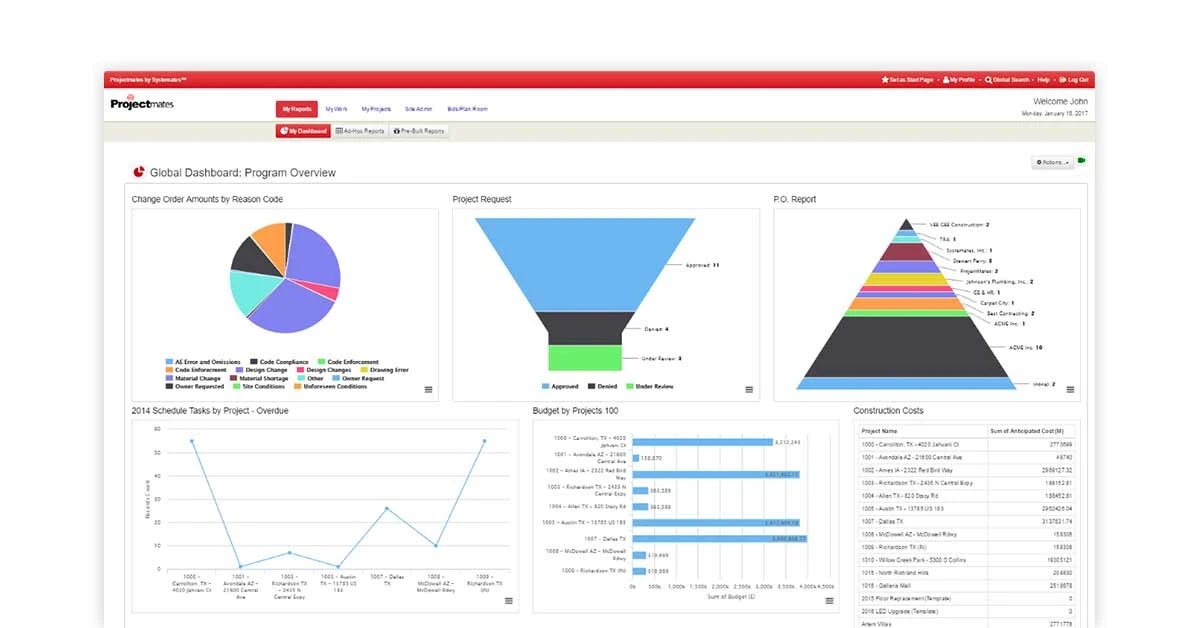Open the Global Search magnifier icon

point(988,79)
